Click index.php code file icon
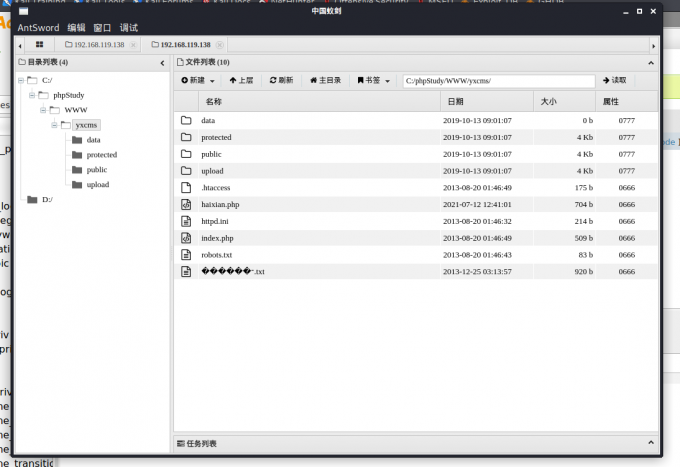 tap(186, 238)
